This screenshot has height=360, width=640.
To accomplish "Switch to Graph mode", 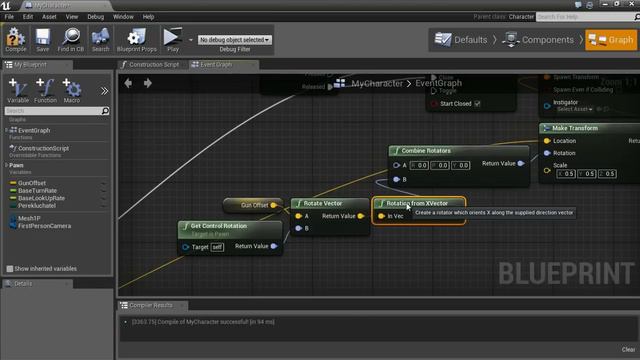I will pos(611,40).
